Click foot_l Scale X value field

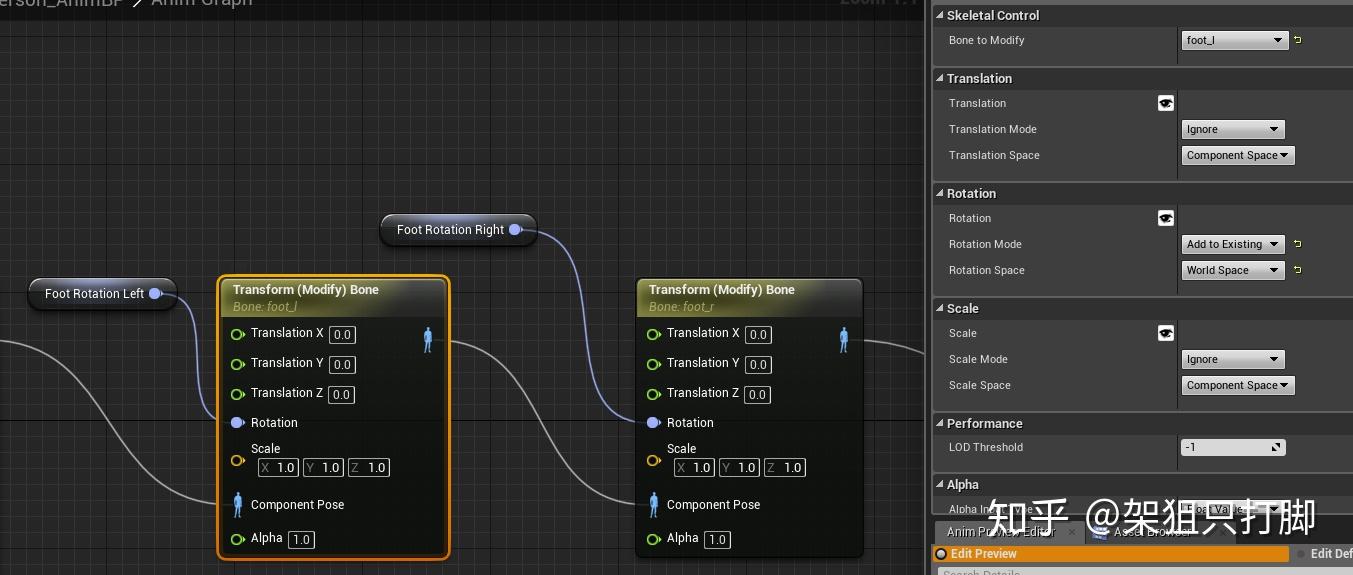(x=279, y=467)
